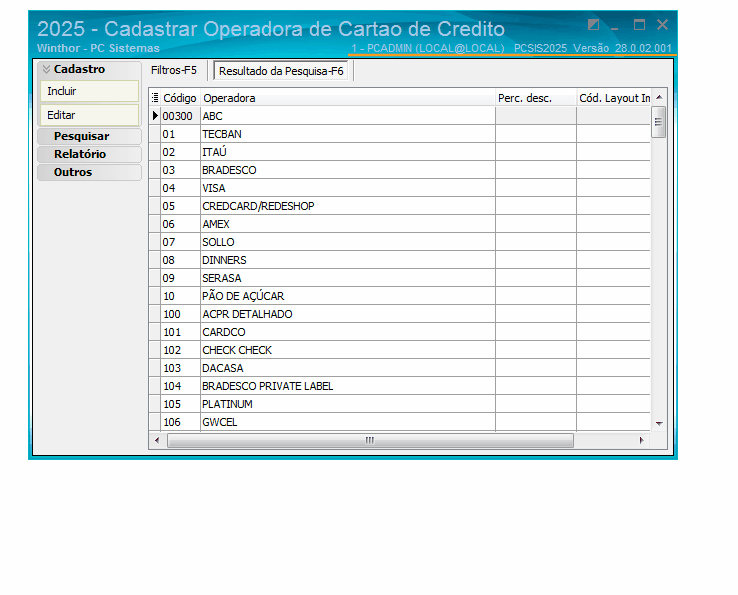The height and width of the screenshot is (595, 738).
Task: Click the Operadora column header
Action: (x=348, y=98)
